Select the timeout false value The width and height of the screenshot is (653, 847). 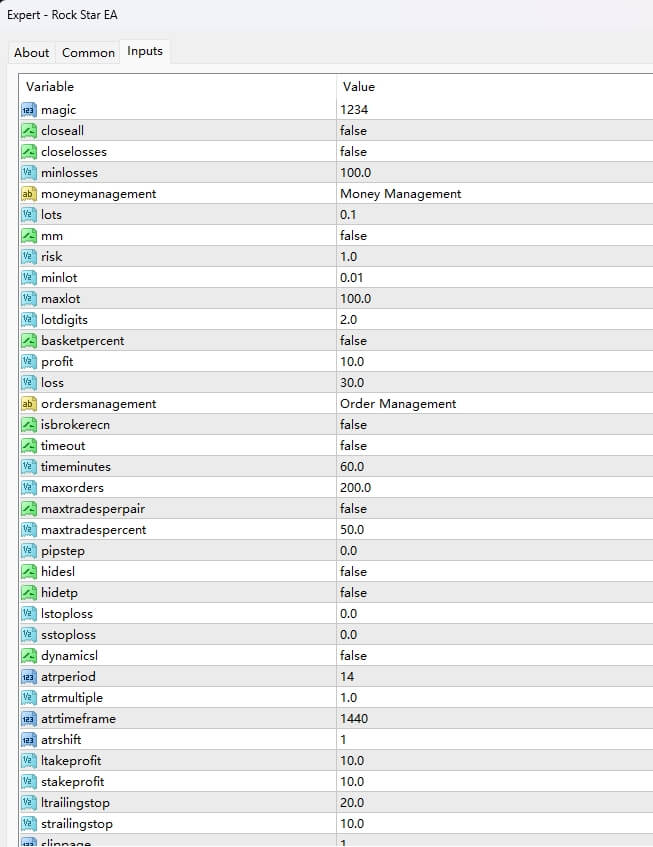[x=353, y=446]
